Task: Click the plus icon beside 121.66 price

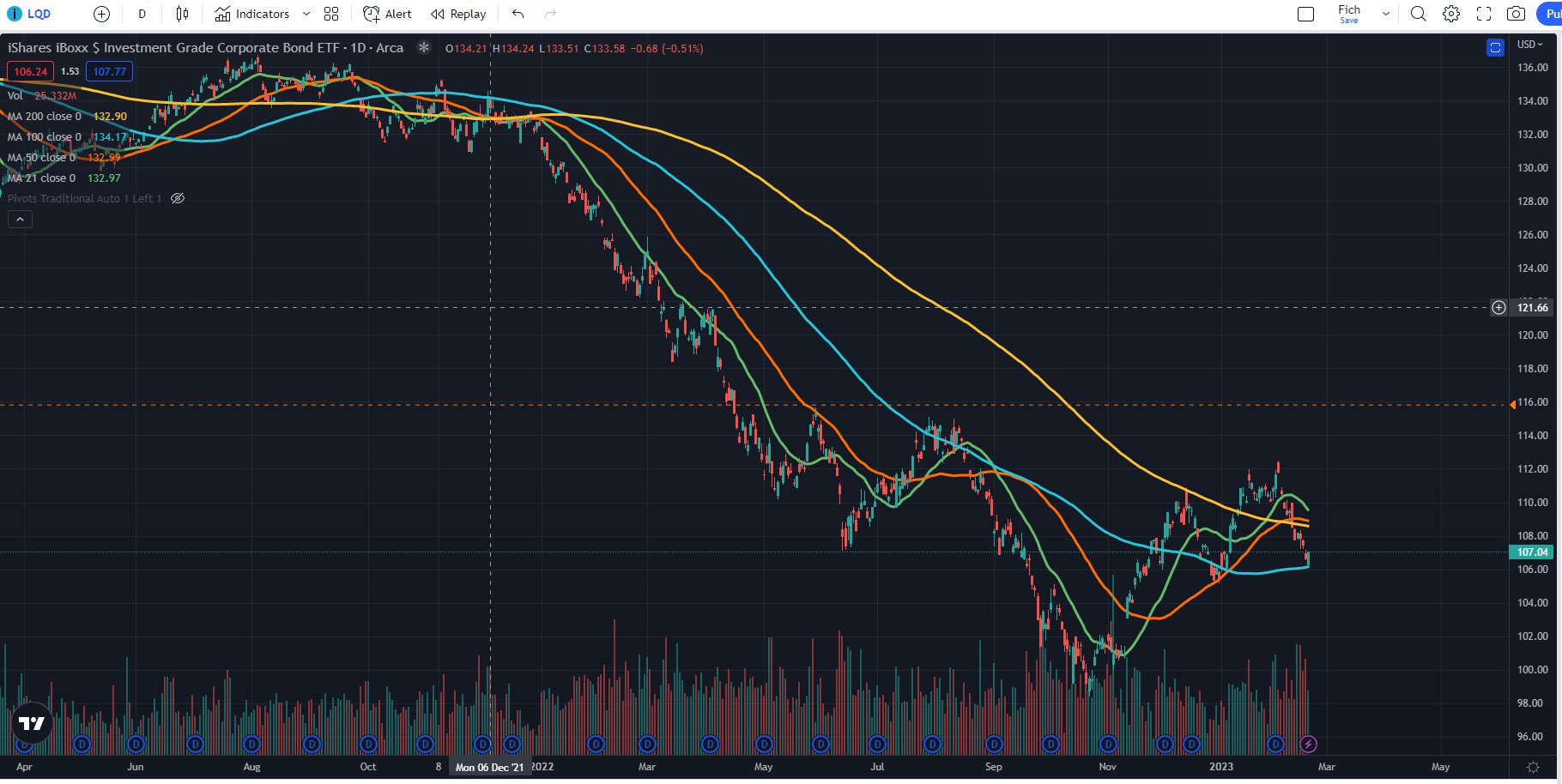Action: point(1498,307)
